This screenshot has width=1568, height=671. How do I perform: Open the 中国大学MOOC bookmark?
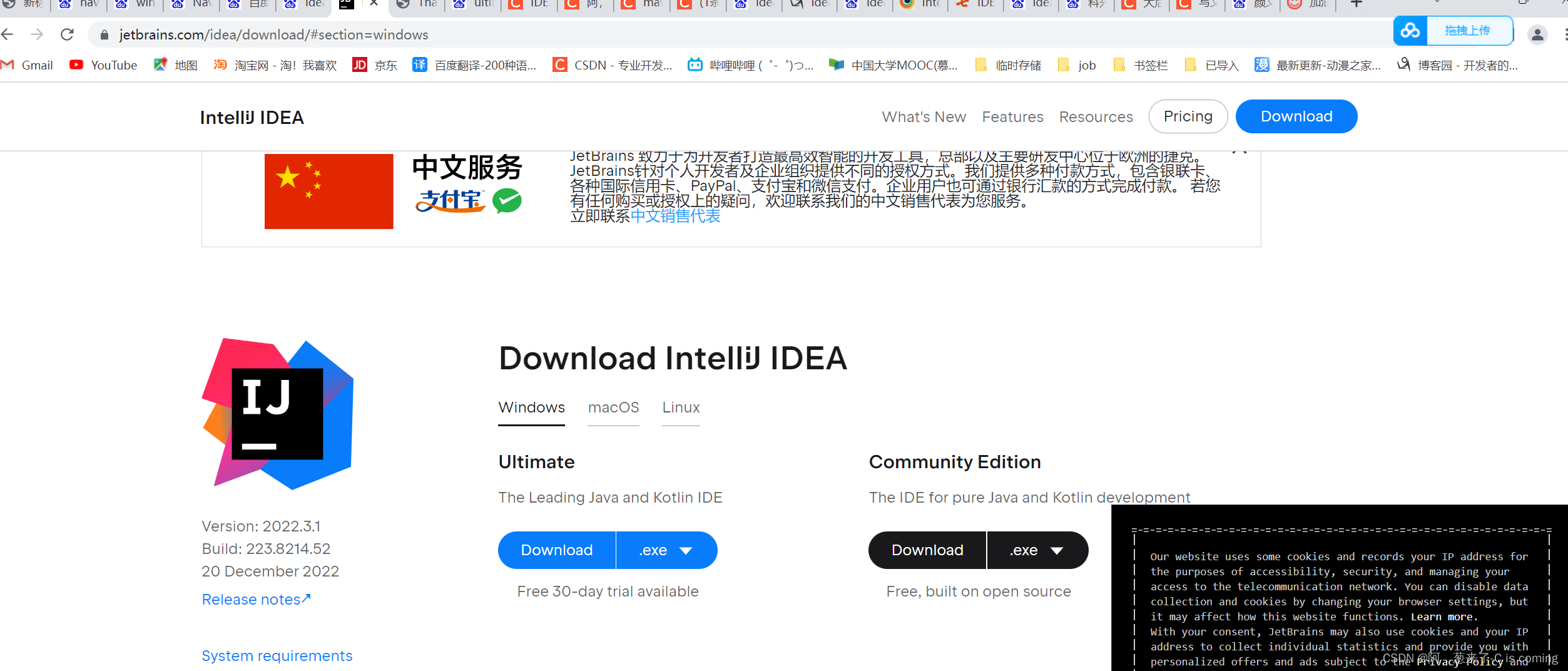893,65
